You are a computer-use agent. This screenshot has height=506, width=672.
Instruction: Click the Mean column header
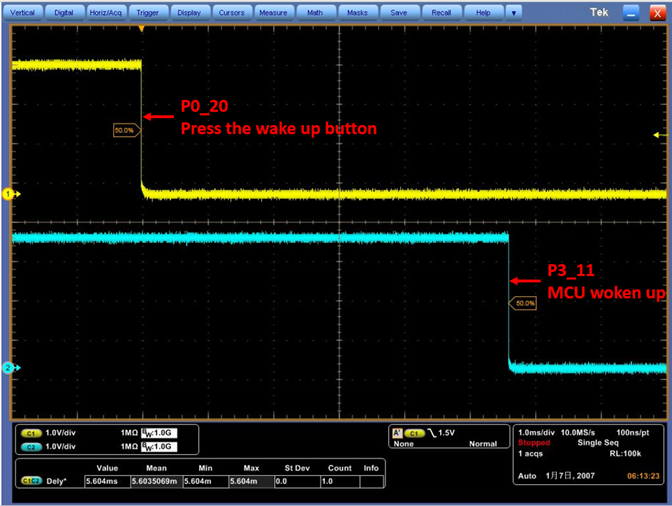(156, 468)
